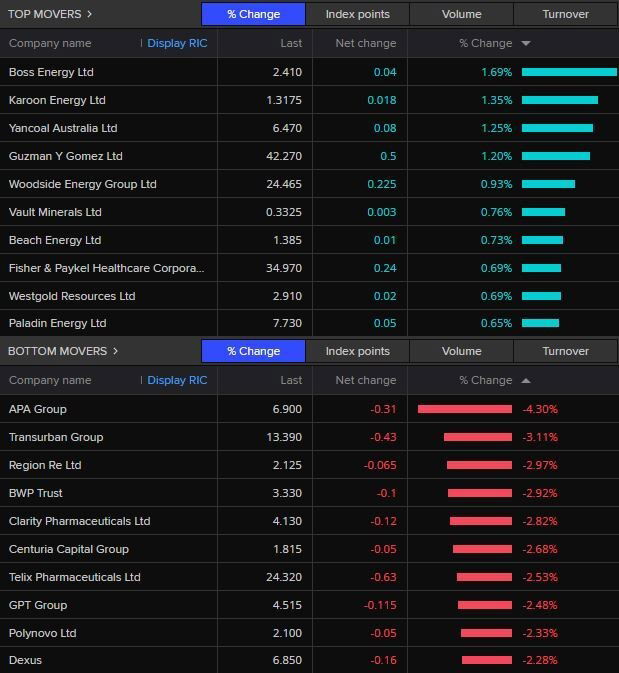Open Woodside Energy Group Ltd
Screen dimensions: 619x673
tap(82, 184)
